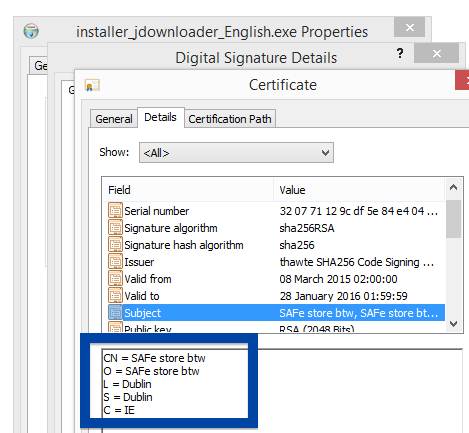Click the Valid from field icon

click(x=115, y=279)
